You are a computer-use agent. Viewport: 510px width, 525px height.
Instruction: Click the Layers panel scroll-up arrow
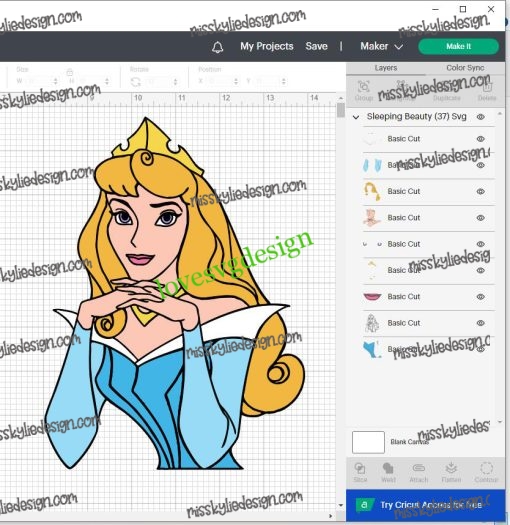pos(500,114)
